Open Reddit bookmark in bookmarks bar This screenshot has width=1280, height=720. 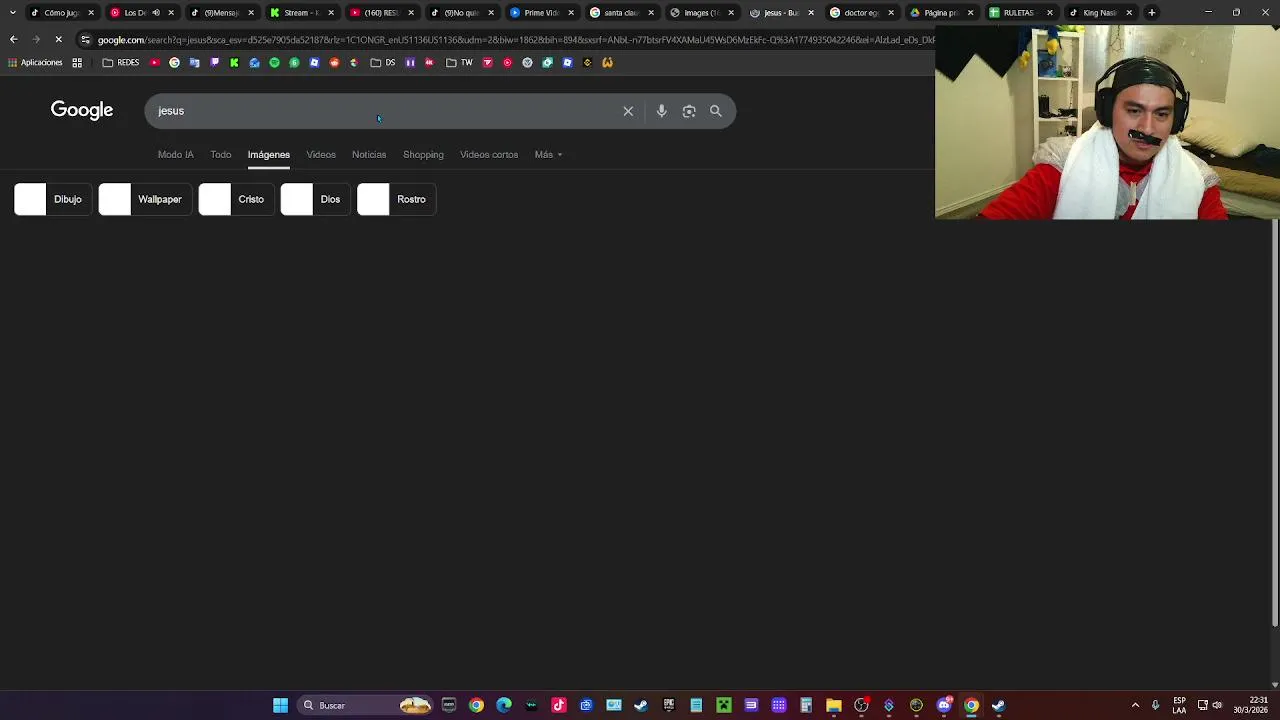334,62
